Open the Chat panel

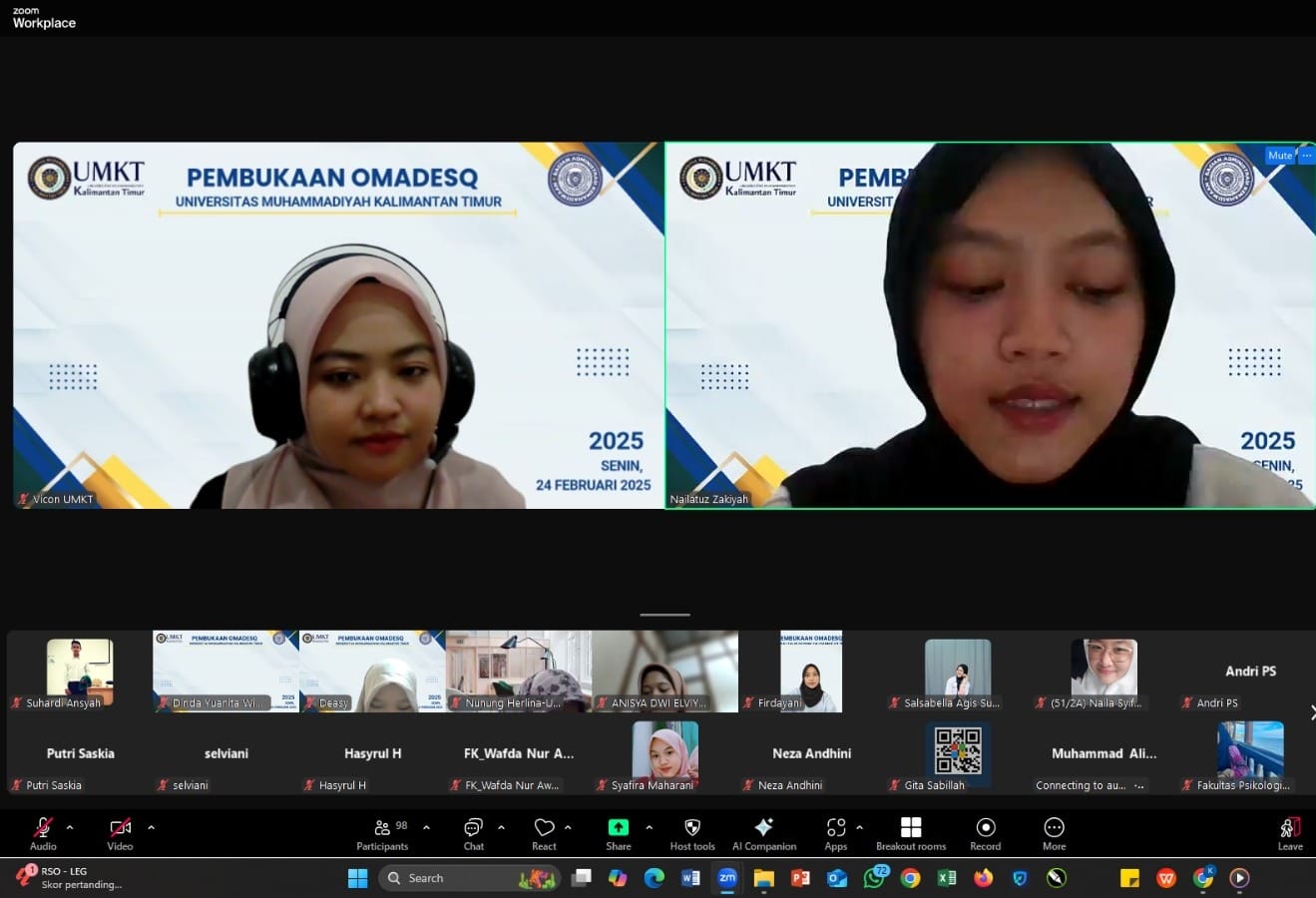click(x=473, y=833)
